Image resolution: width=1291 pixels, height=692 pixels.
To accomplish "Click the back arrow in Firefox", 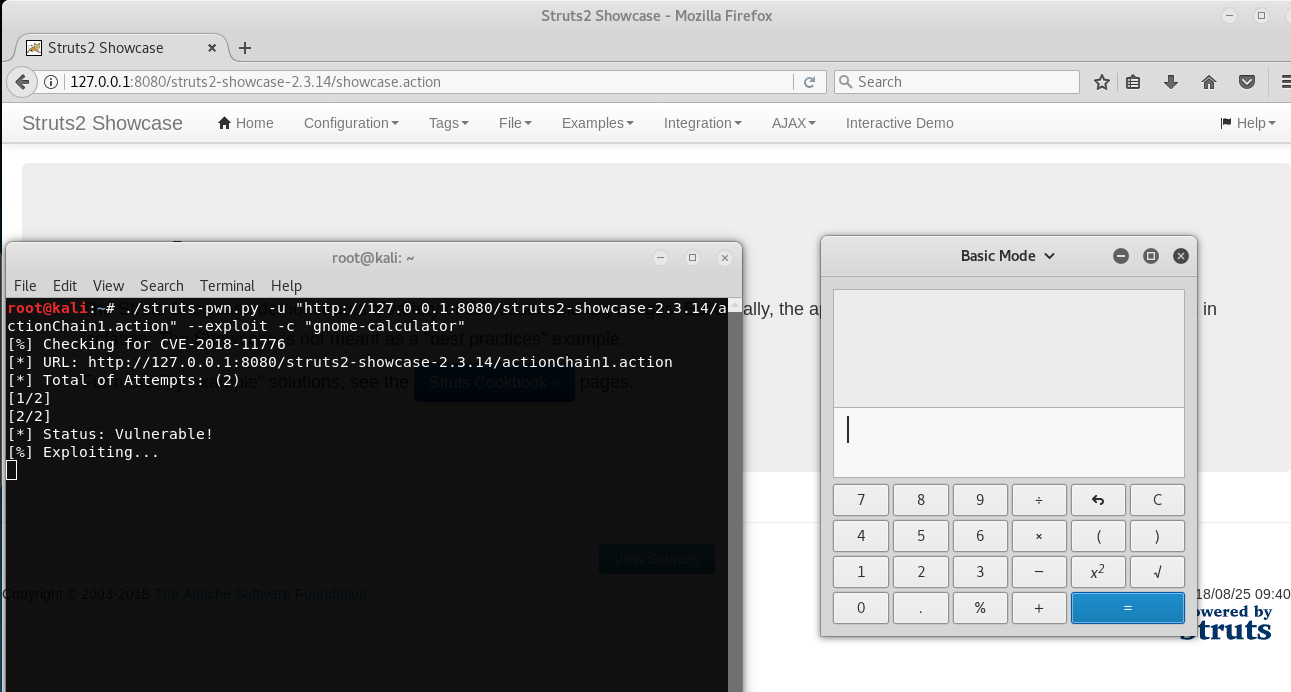I will click(x=21, y=82).
